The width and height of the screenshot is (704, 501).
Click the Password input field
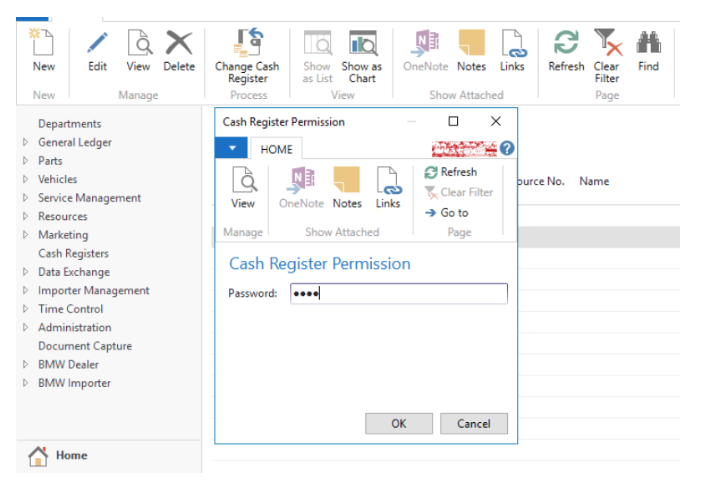coord(398,294)
